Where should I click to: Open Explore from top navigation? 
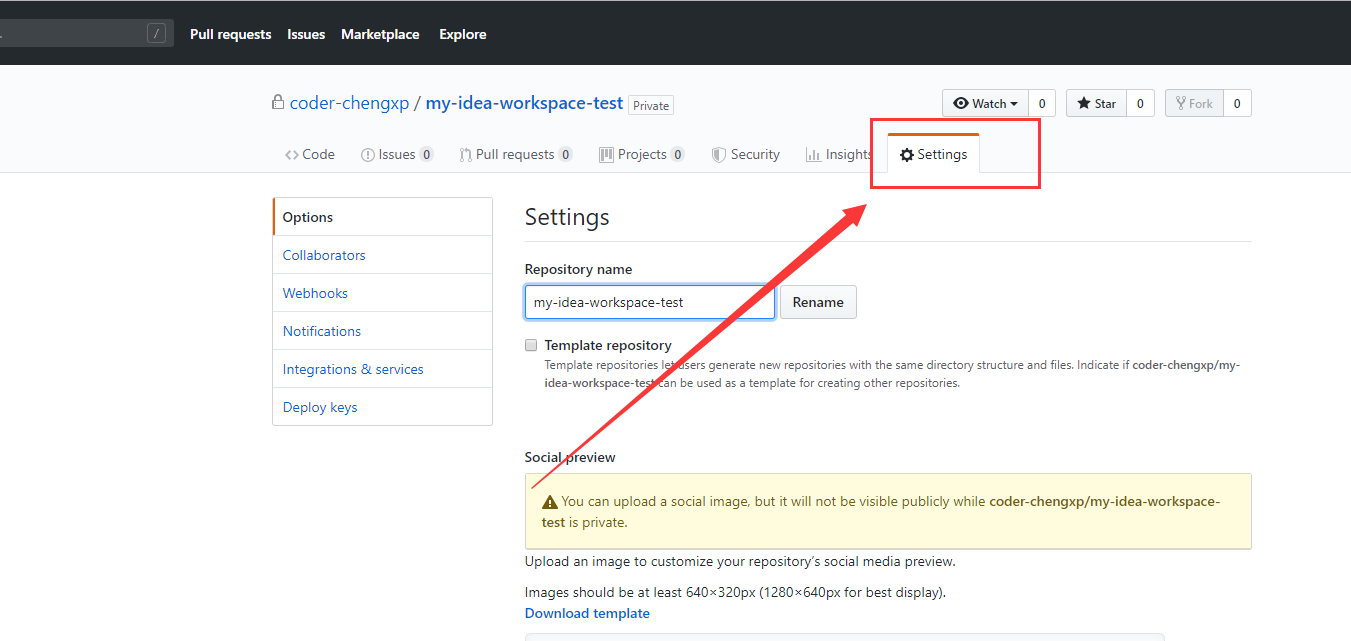(463, 34)
